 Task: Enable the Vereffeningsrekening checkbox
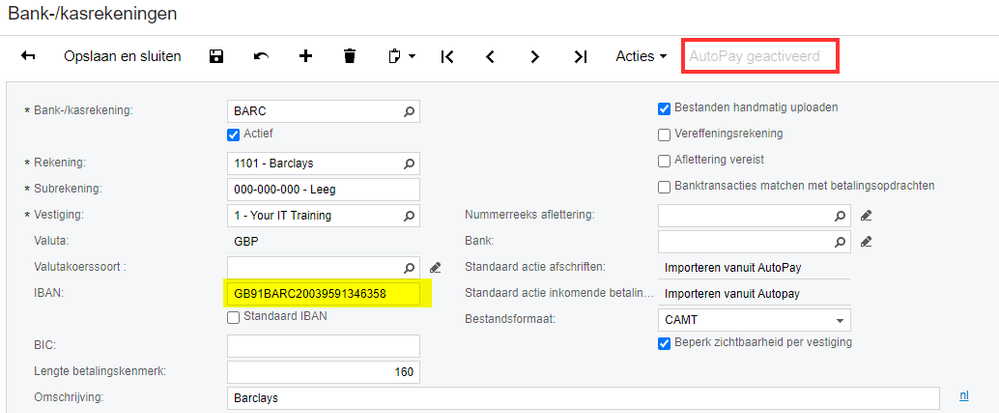pyautogui.click(x=664, y=134)
